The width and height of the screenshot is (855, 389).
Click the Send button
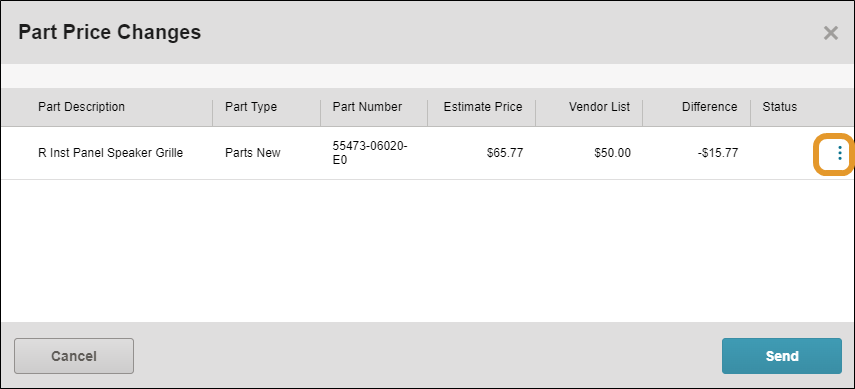click(x=782, y=356)
